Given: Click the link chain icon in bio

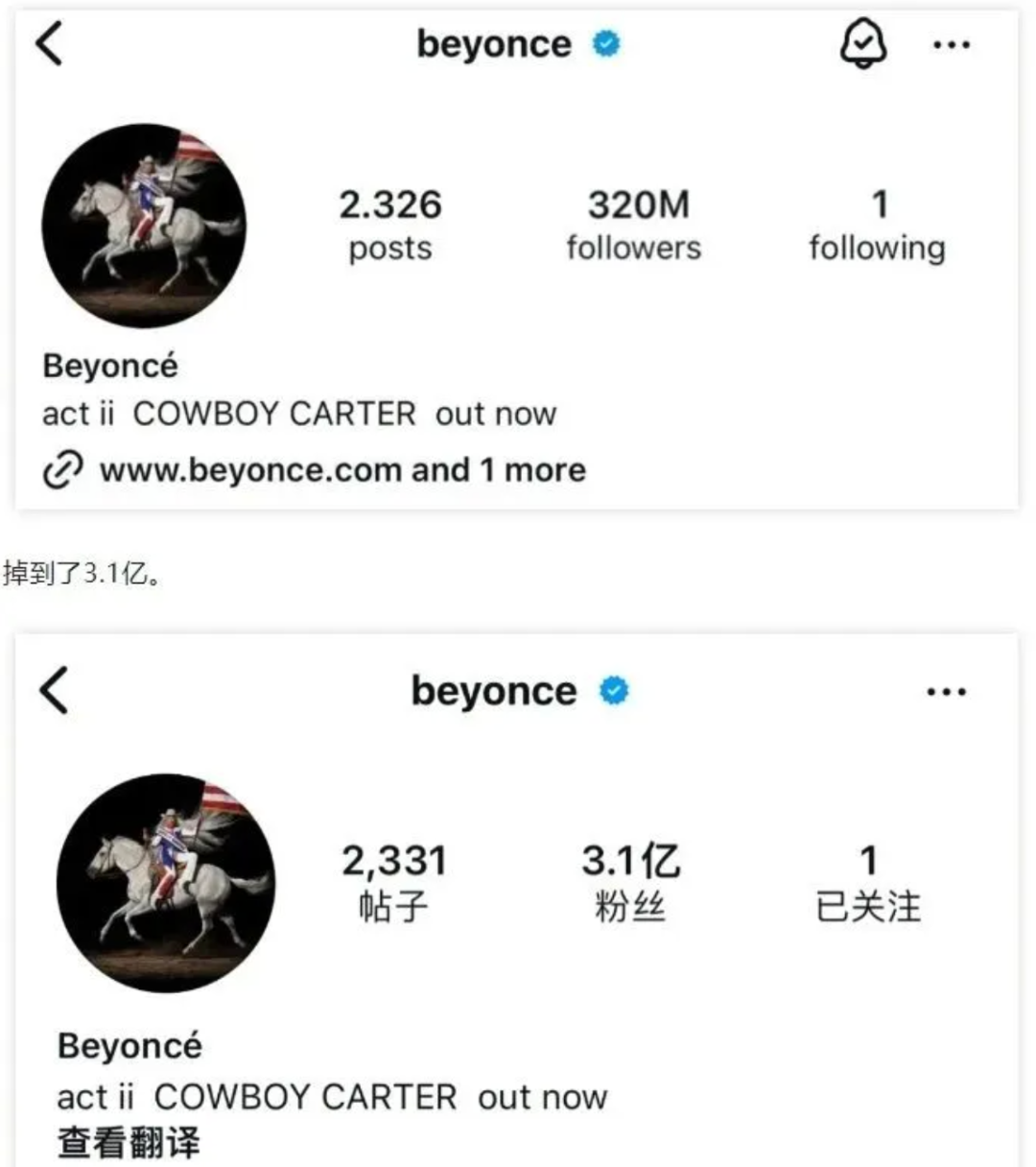Looking at the screenshot, I should click(62, 471).
